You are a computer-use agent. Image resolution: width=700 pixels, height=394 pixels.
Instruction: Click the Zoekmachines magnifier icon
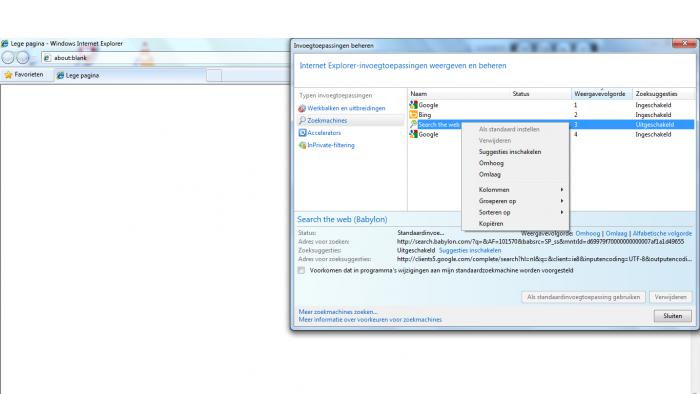click(302, 120)
